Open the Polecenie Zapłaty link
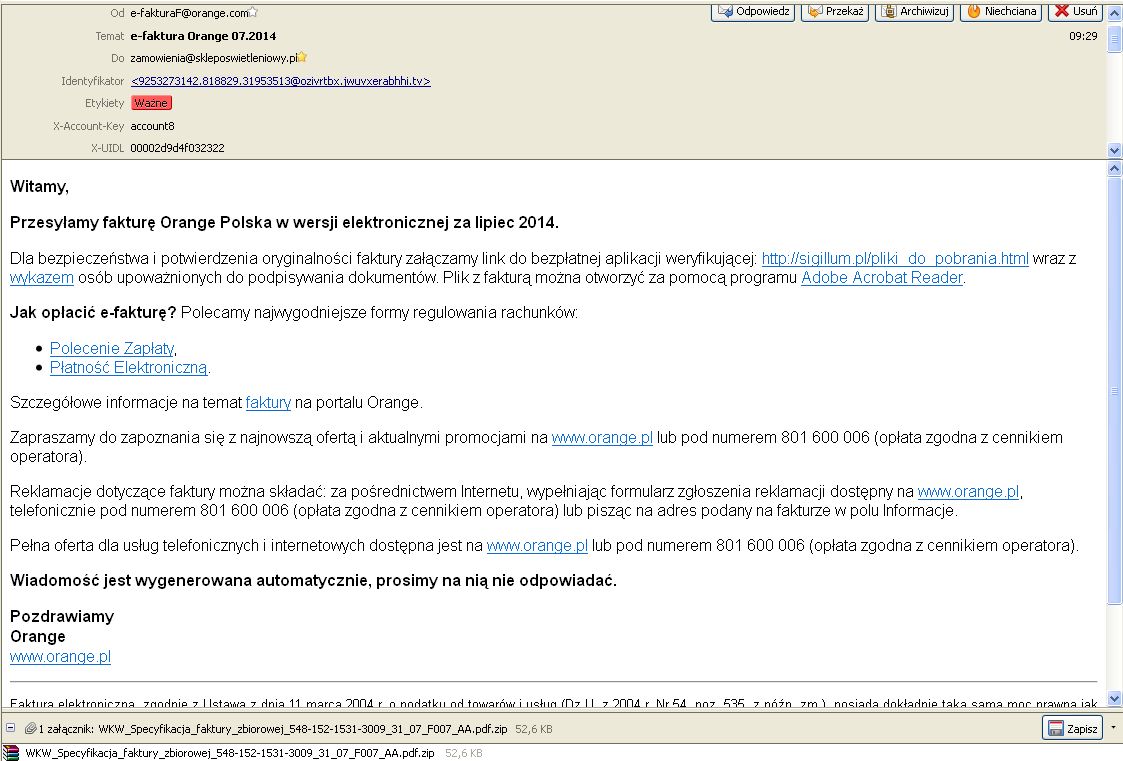 112,348
